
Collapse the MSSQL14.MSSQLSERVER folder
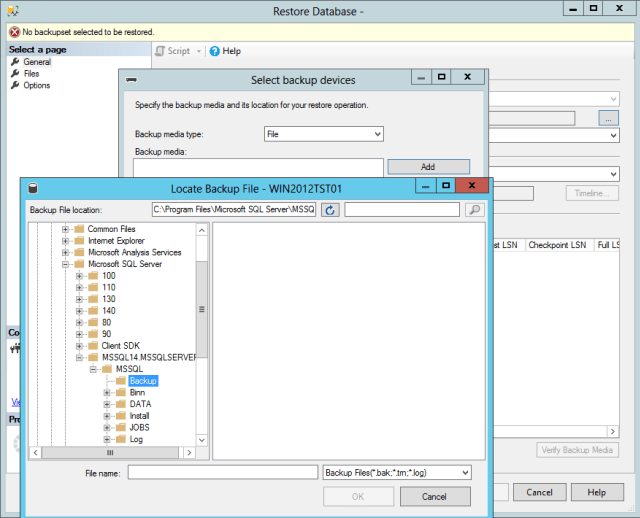[79, 358]
